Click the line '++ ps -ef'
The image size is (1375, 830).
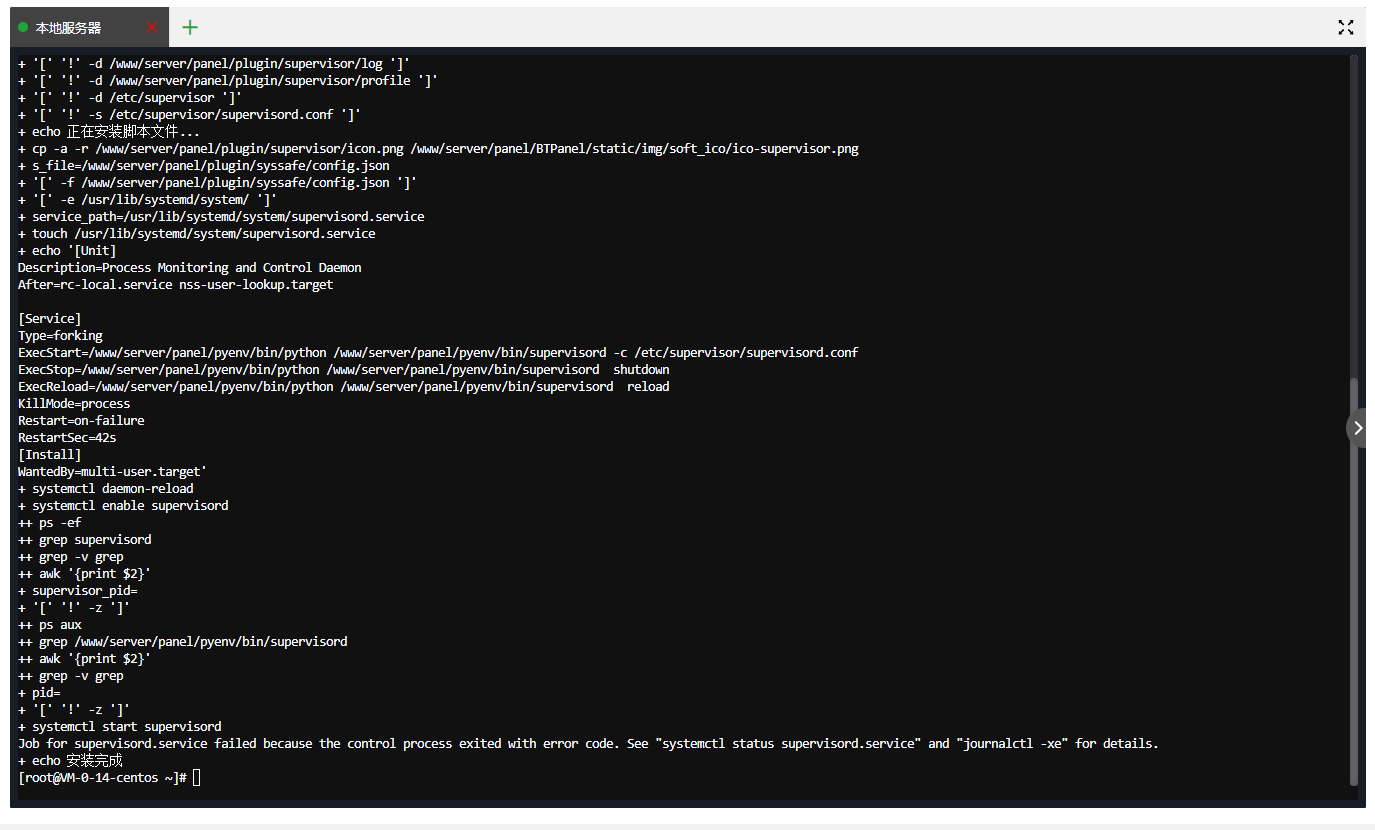tap(50, 523)
